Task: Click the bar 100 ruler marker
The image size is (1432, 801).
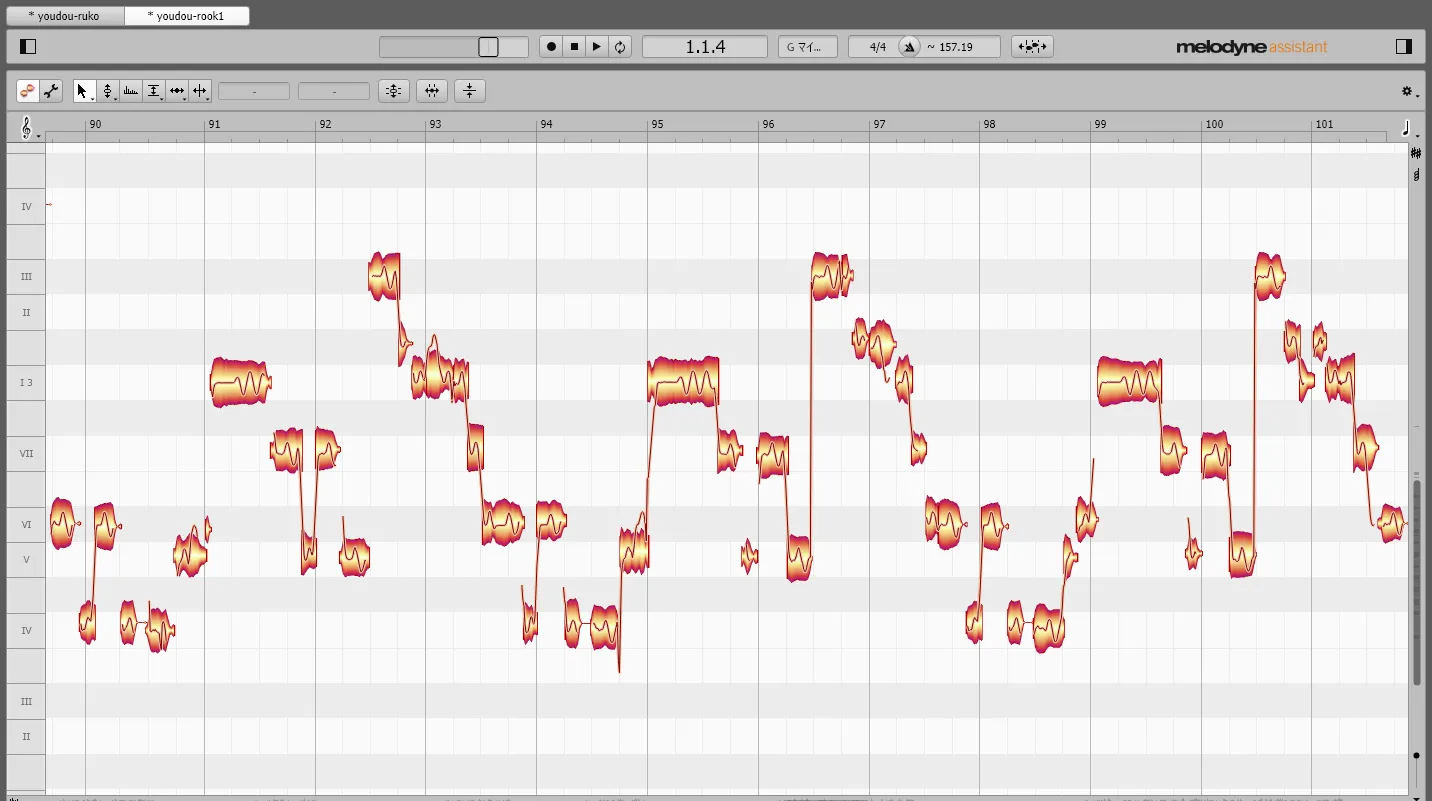Action: [1214, 125]
